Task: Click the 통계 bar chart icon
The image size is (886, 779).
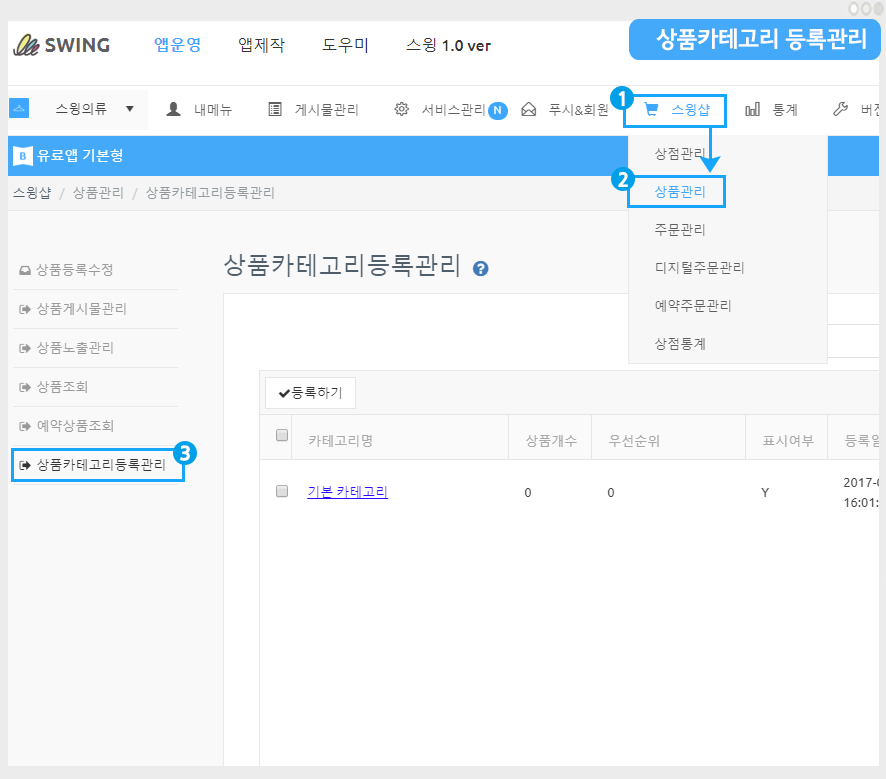Action: pyautogui.click(x=752, y=110)
